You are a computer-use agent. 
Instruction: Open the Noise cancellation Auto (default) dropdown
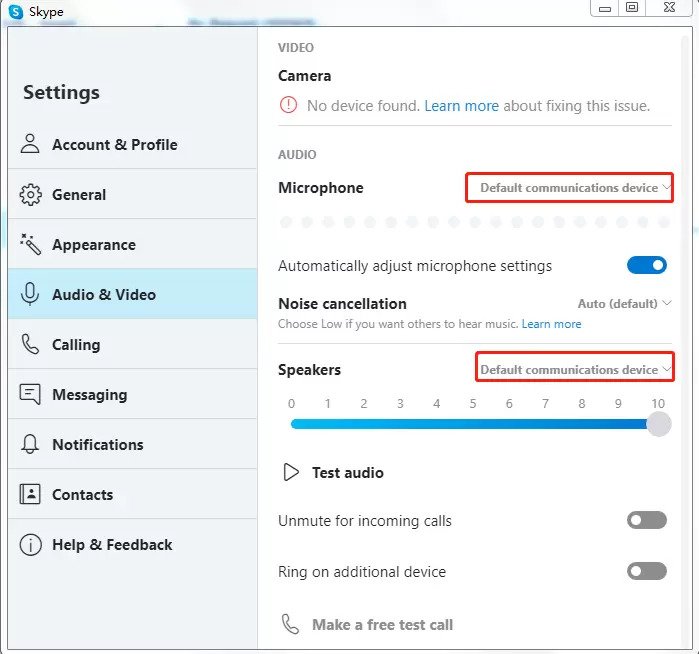point(625,304)
